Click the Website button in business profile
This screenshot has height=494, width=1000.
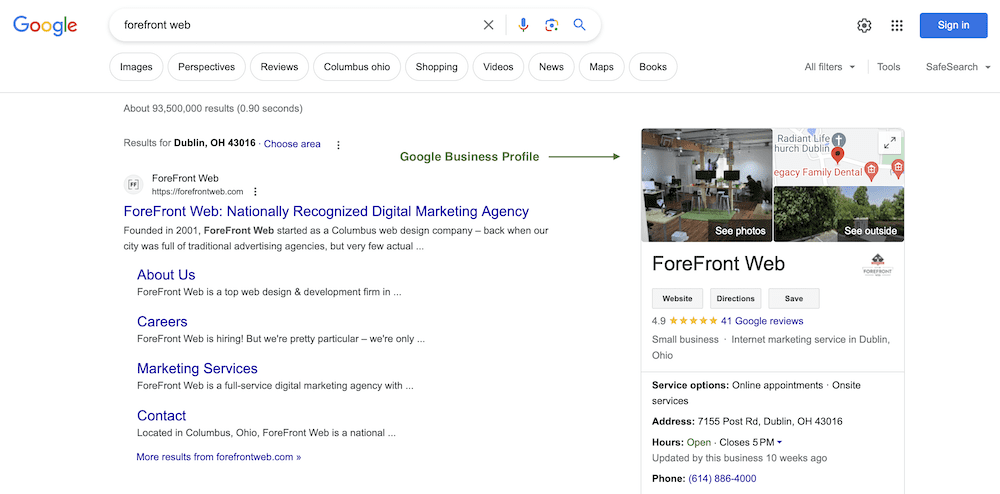[677, 298]
